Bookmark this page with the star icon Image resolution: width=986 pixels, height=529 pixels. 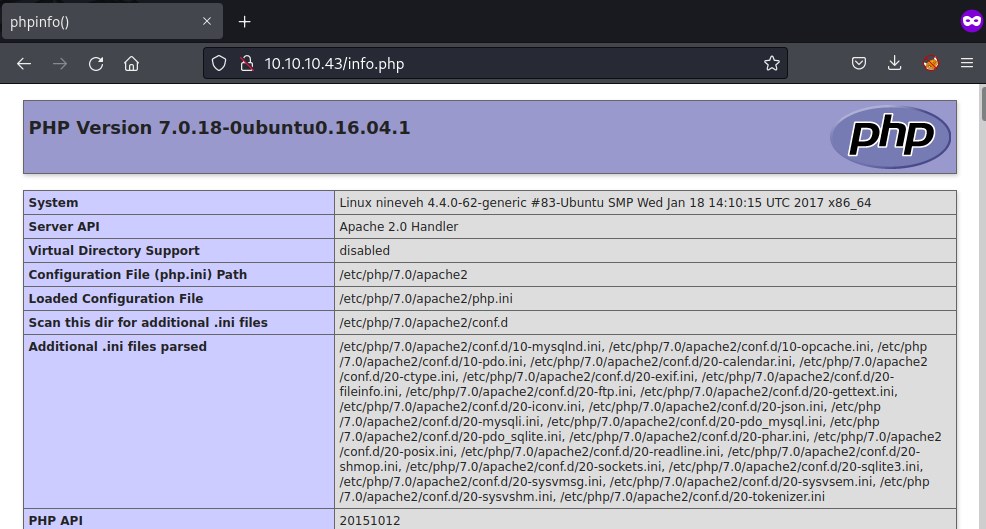[x=771, y=63]
